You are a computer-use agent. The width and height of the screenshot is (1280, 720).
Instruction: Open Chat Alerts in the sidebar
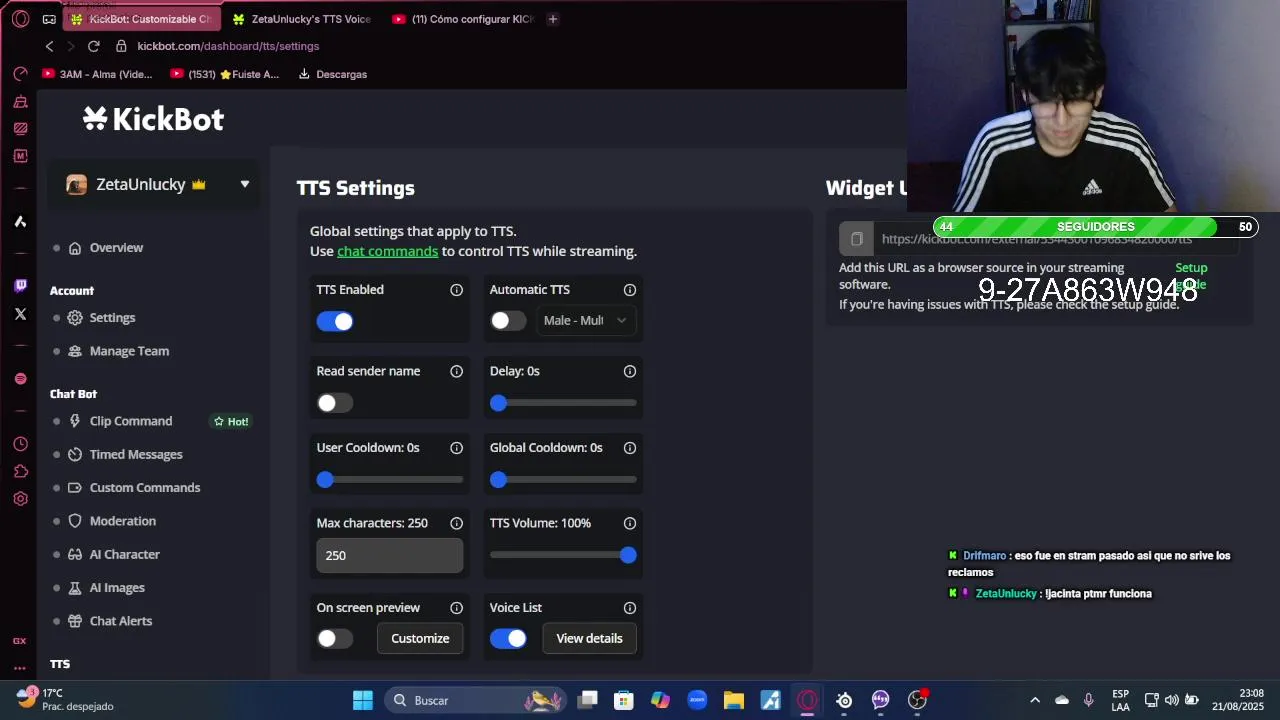coord(121,621)
